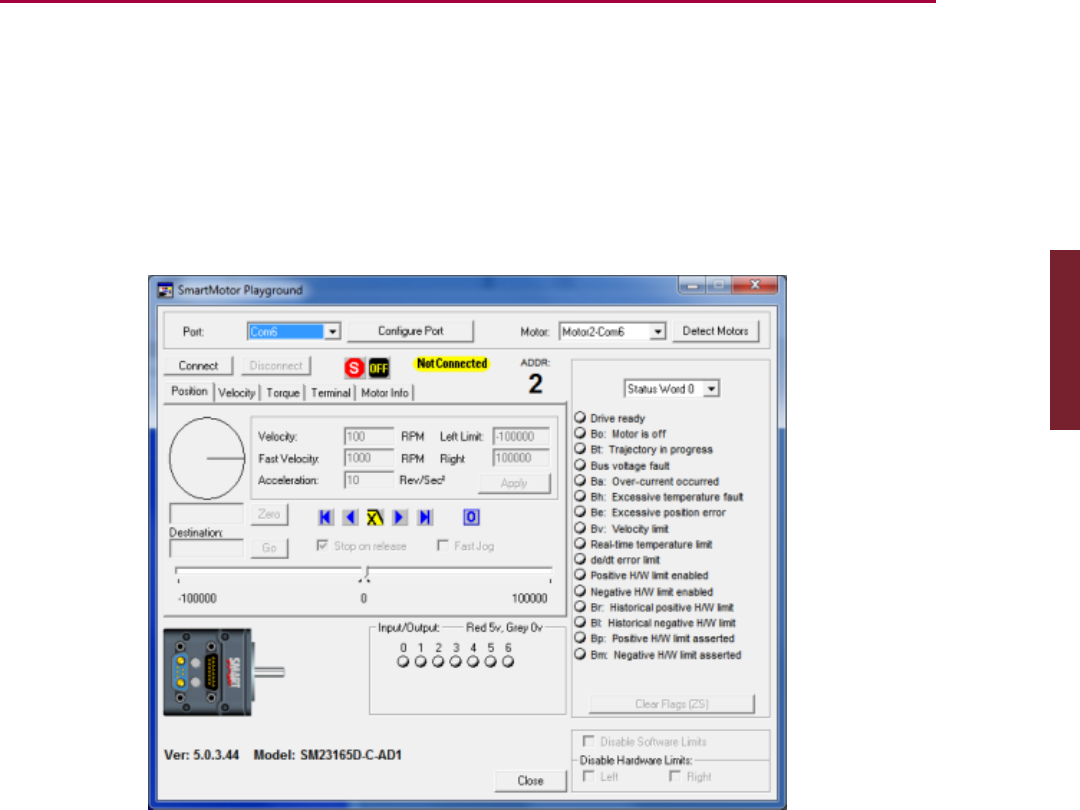This screenshot has height=810, width=1080.
Task: Click I/O indicator 4
Action: [472, 662]
